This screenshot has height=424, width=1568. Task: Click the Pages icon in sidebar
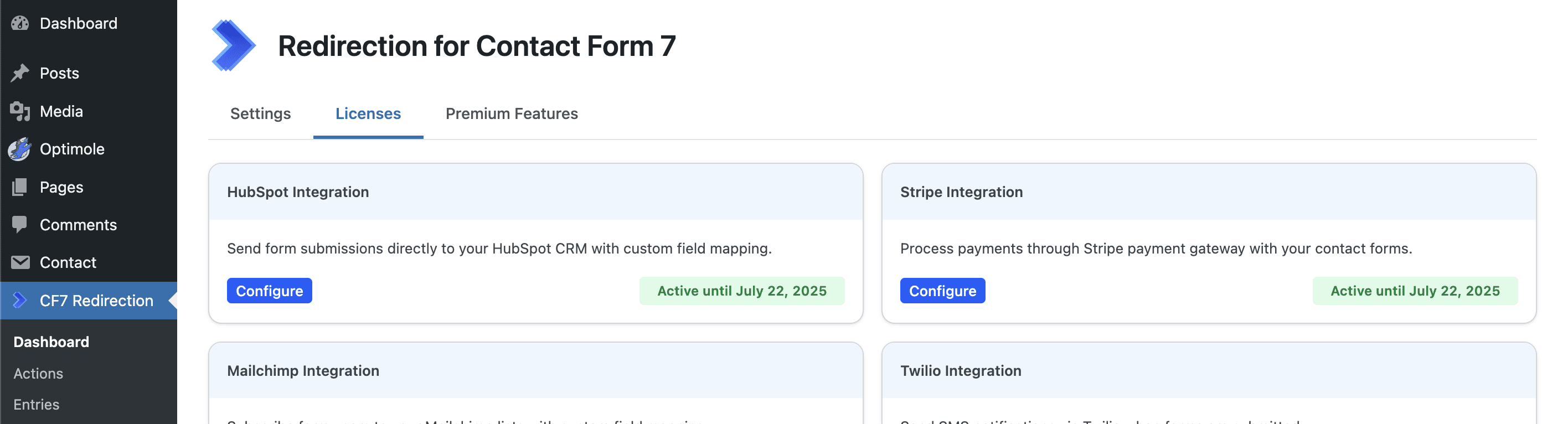tap(20, 187)
